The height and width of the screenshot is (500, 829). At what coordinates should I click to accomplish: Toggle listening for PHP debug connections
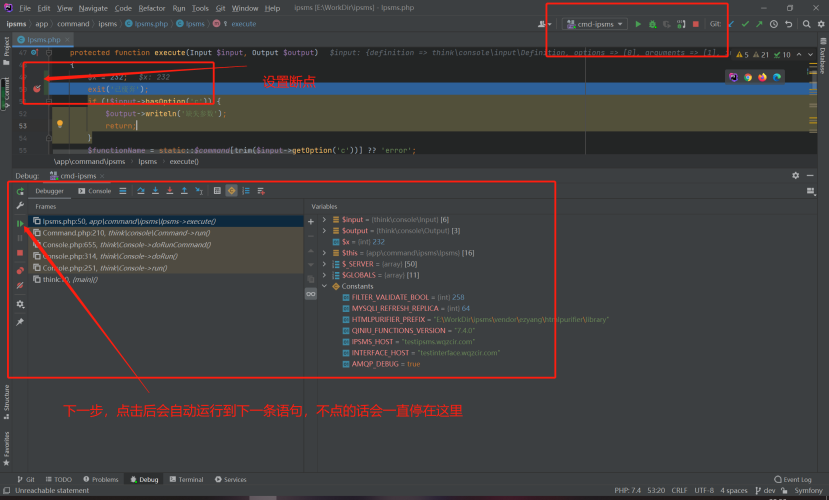[681, 24]
